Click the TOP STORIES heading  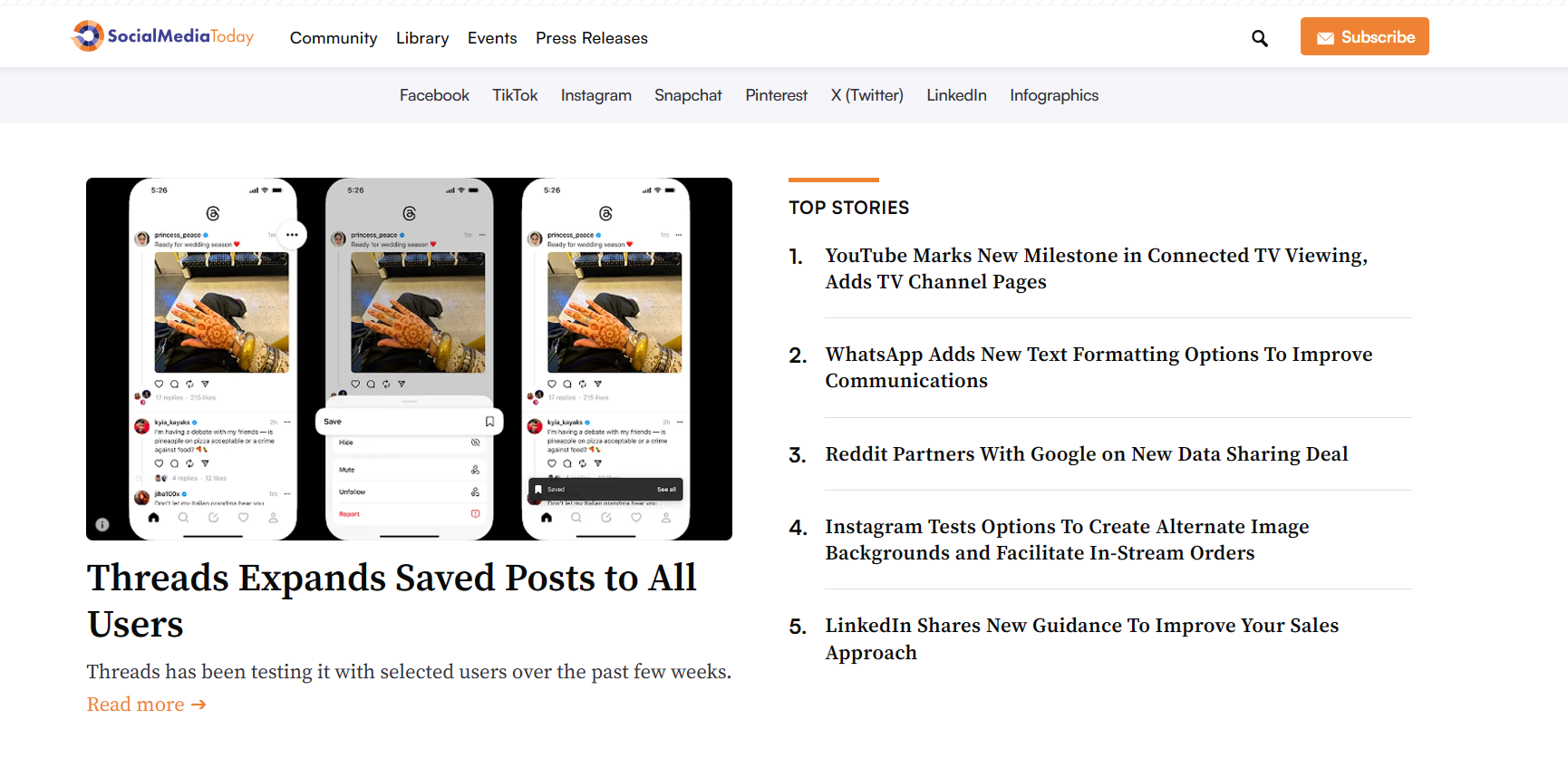click(848, 208)
